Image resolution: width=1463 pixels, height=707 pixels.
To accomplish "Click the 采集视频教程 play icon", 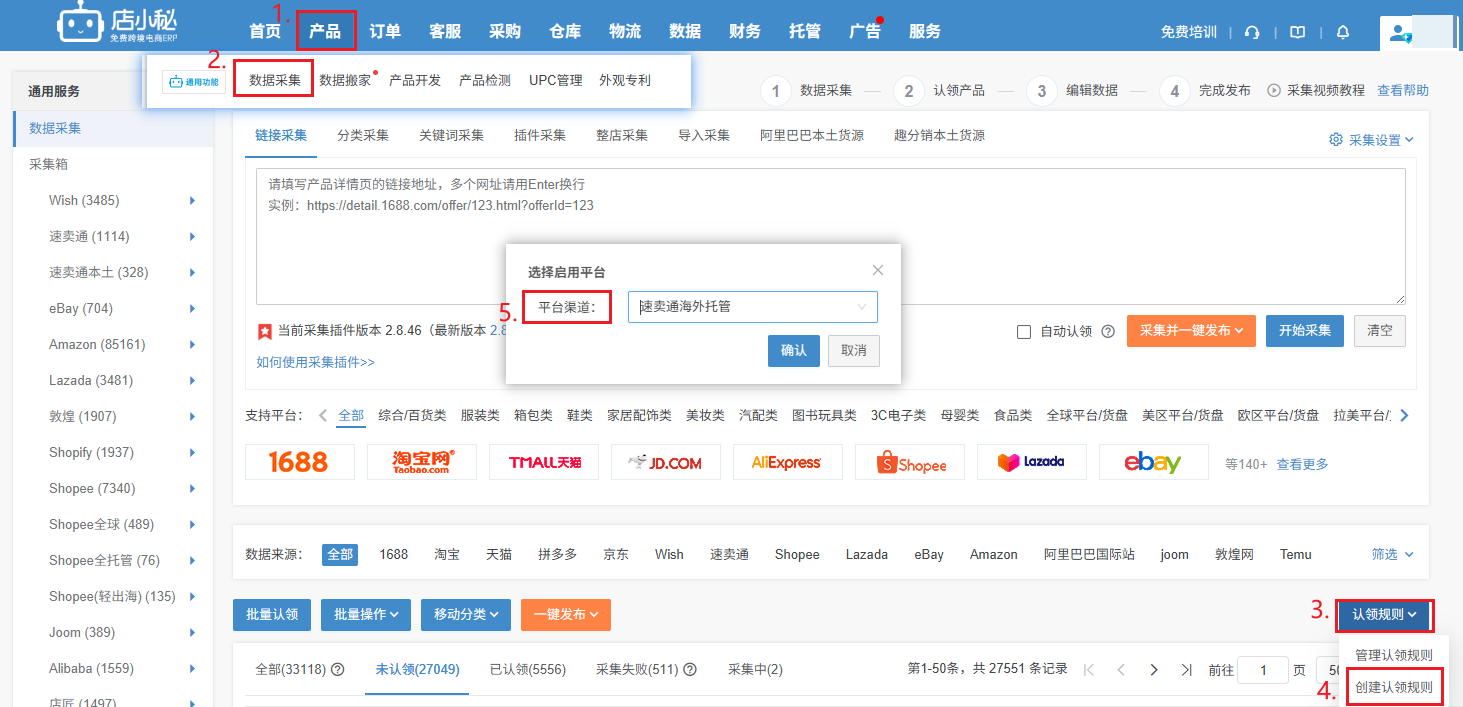I will (x=1274, y=90).
